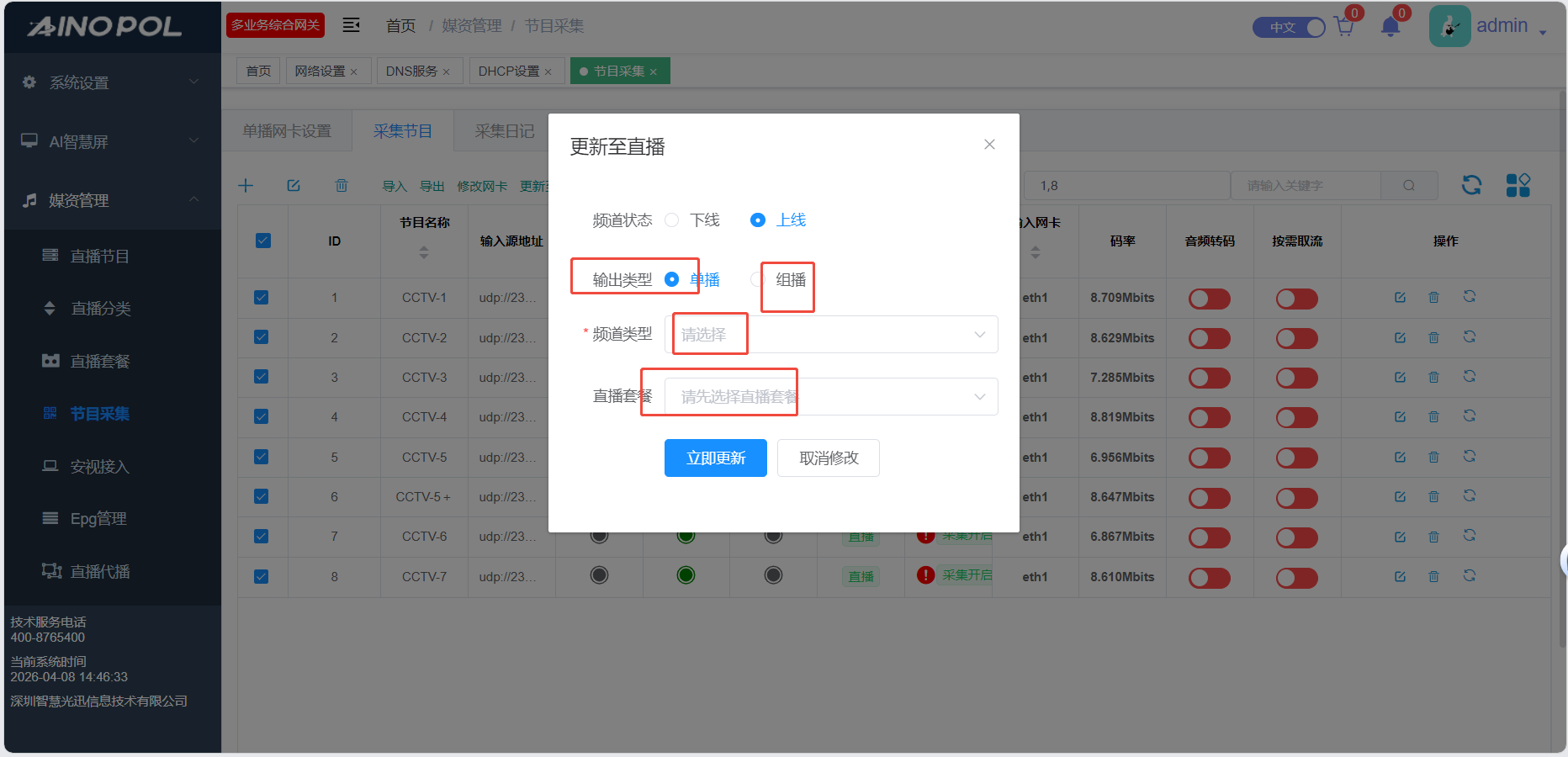
Task: Open the 直播节目 sidebar item
Action: 99,257
